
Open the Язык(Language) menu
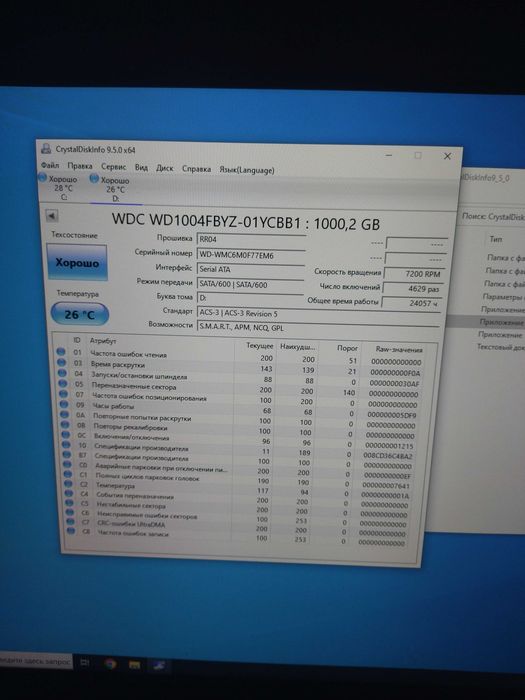(x=247, y=170)
